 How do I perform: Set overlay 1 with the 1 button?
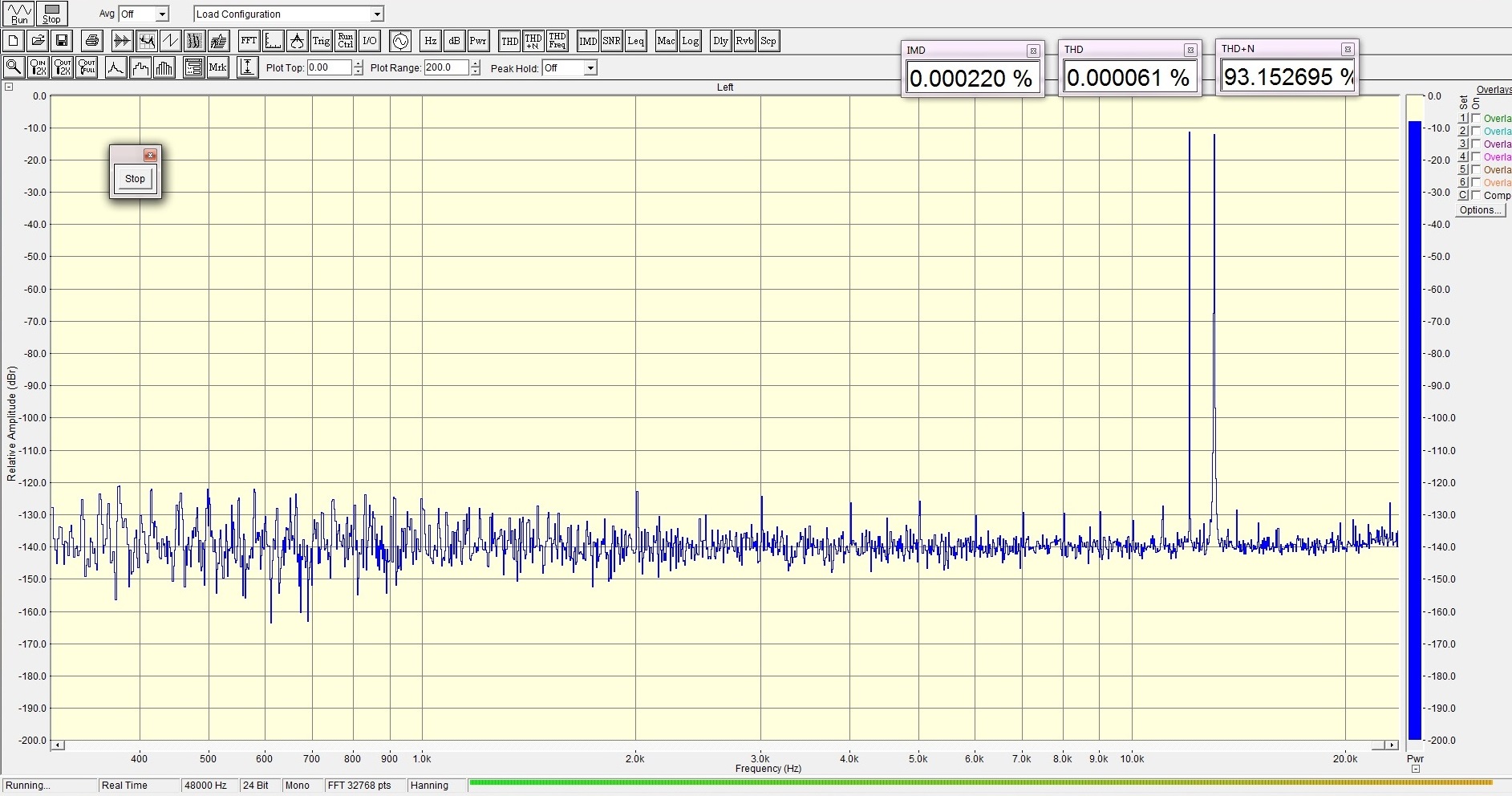(1463, 118)
